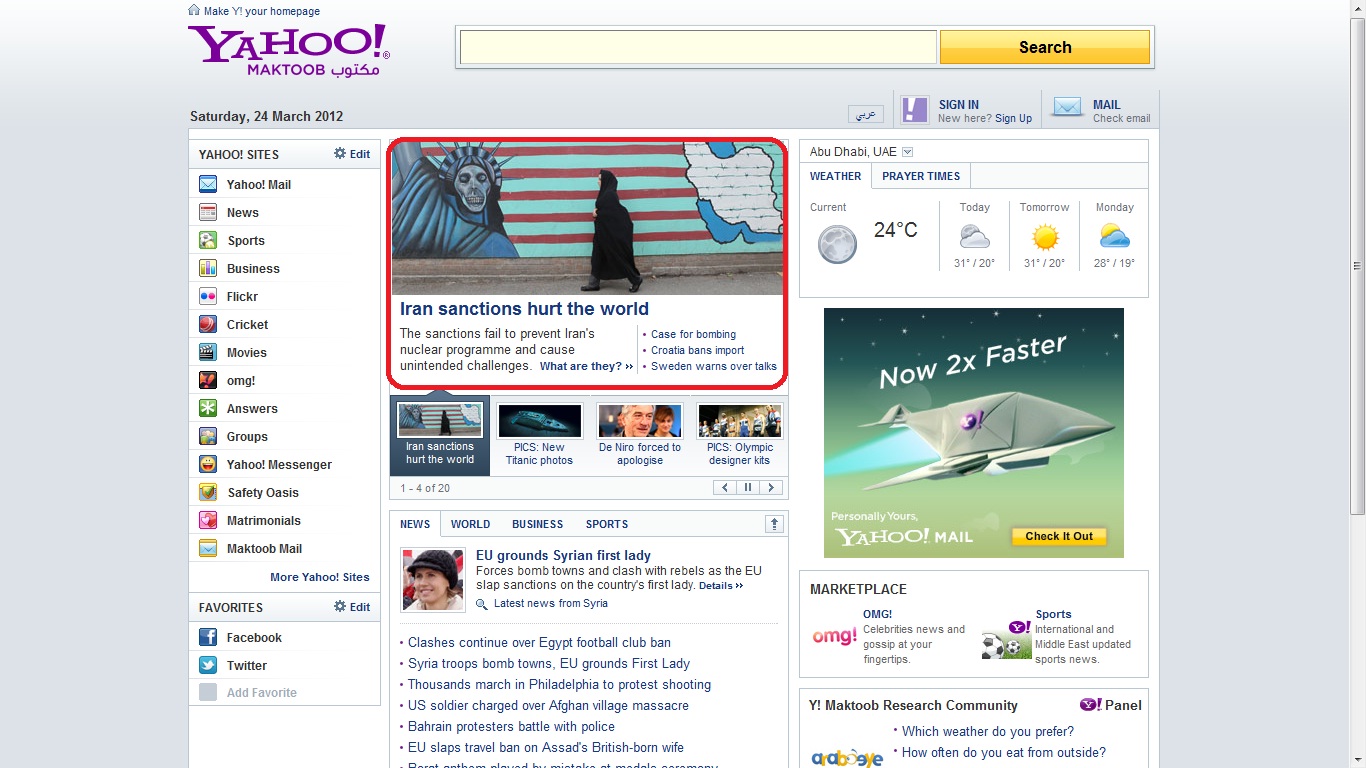Click the yellow Search button
The image size is (1366, 768).
pyautogui.click(x=1044, y=47)
